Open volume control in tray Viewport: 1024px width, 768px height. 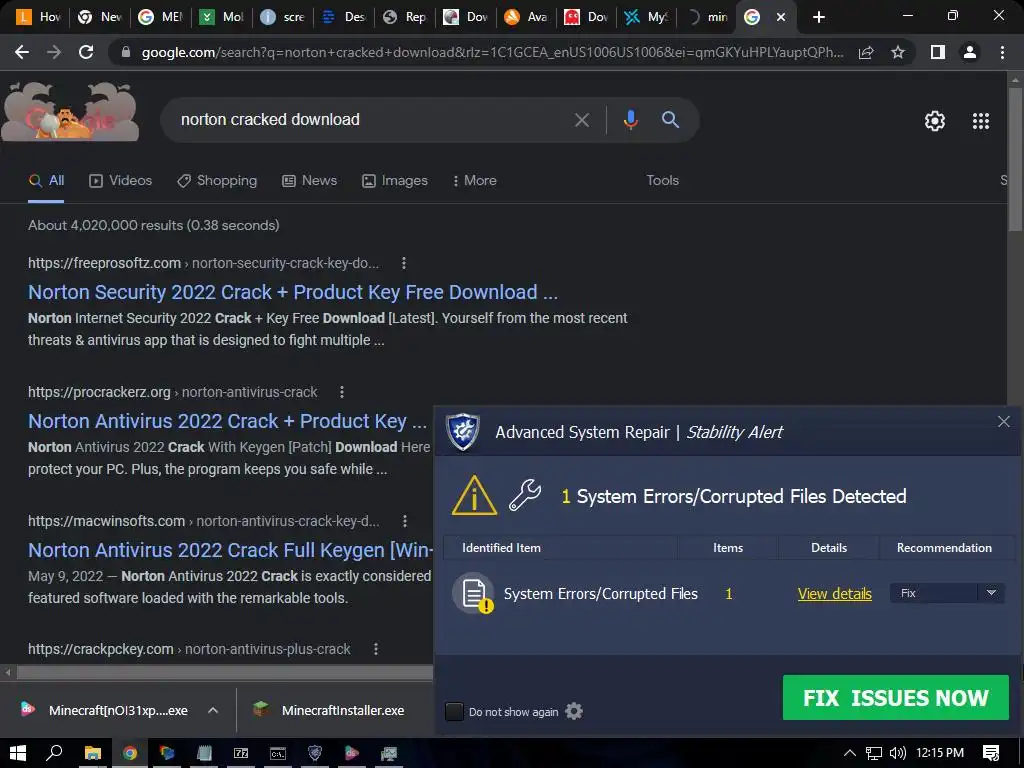click(x=897, y=753)
